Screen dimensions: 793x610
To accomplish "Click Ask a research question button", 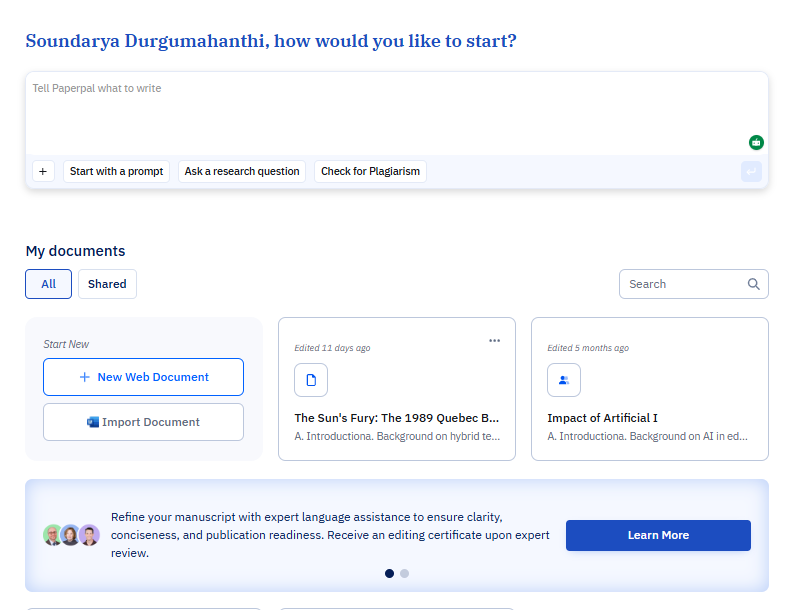I will pyautogui.click(x=242, y=171).
